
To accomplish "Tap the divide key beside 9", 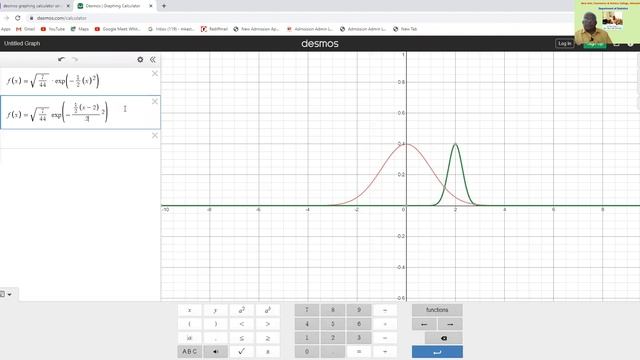I will (385, 310).
